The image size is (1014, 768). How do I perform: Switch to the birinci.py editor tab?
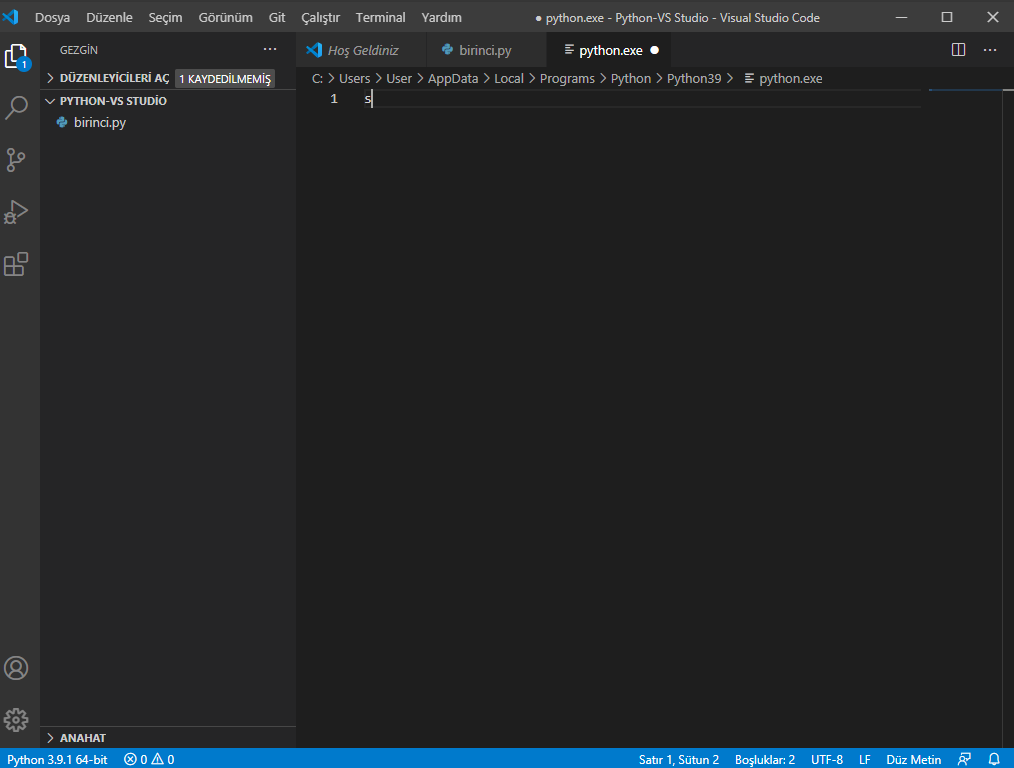[486, 50]
